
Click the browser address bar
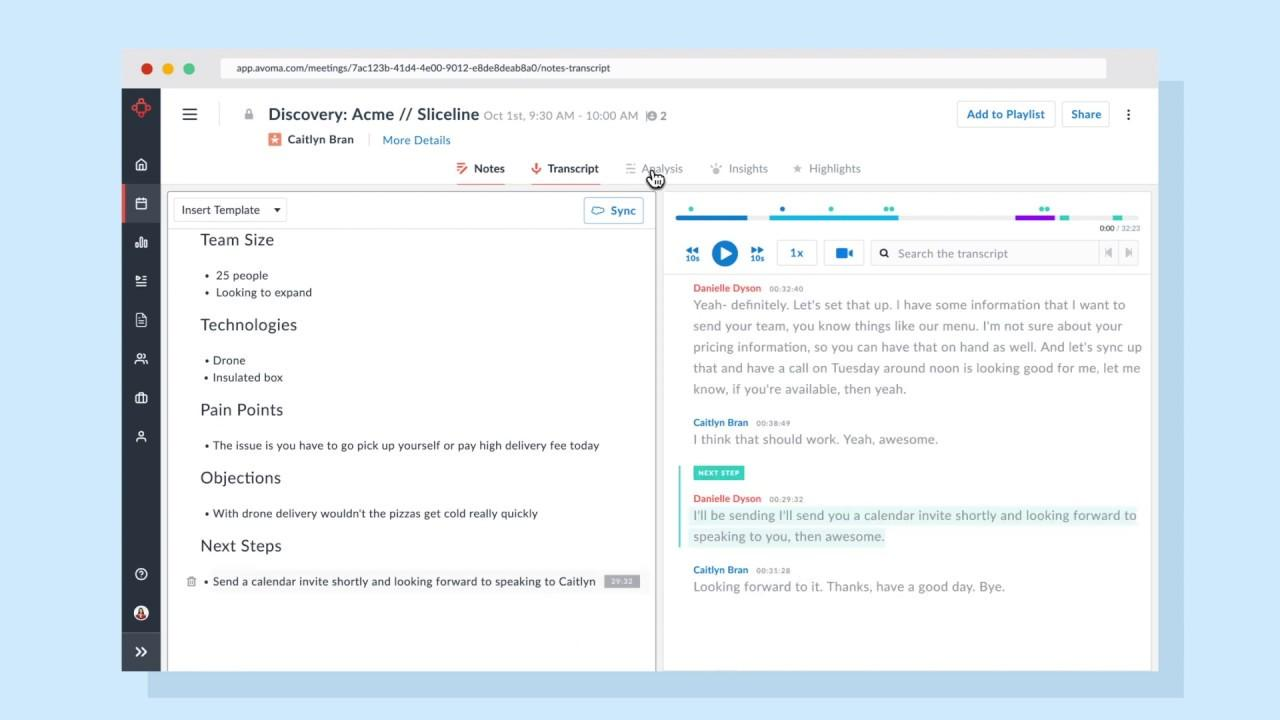[663, 68]
